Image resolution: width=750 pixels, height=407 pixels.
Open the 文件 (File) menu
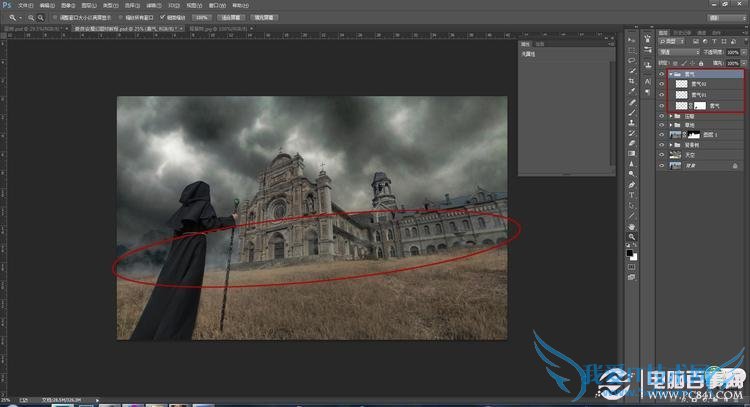[x=24, y=5]
